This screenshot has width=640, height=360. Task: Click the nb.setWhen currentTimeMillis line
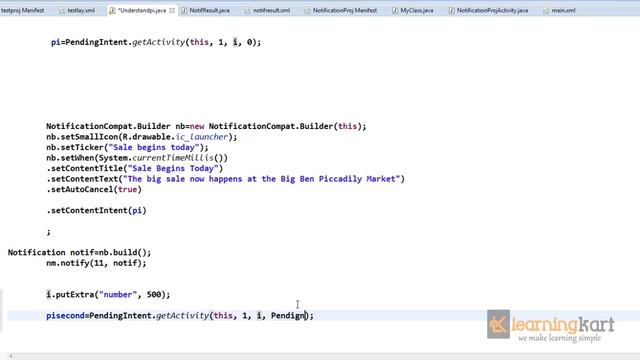point(137,158)
